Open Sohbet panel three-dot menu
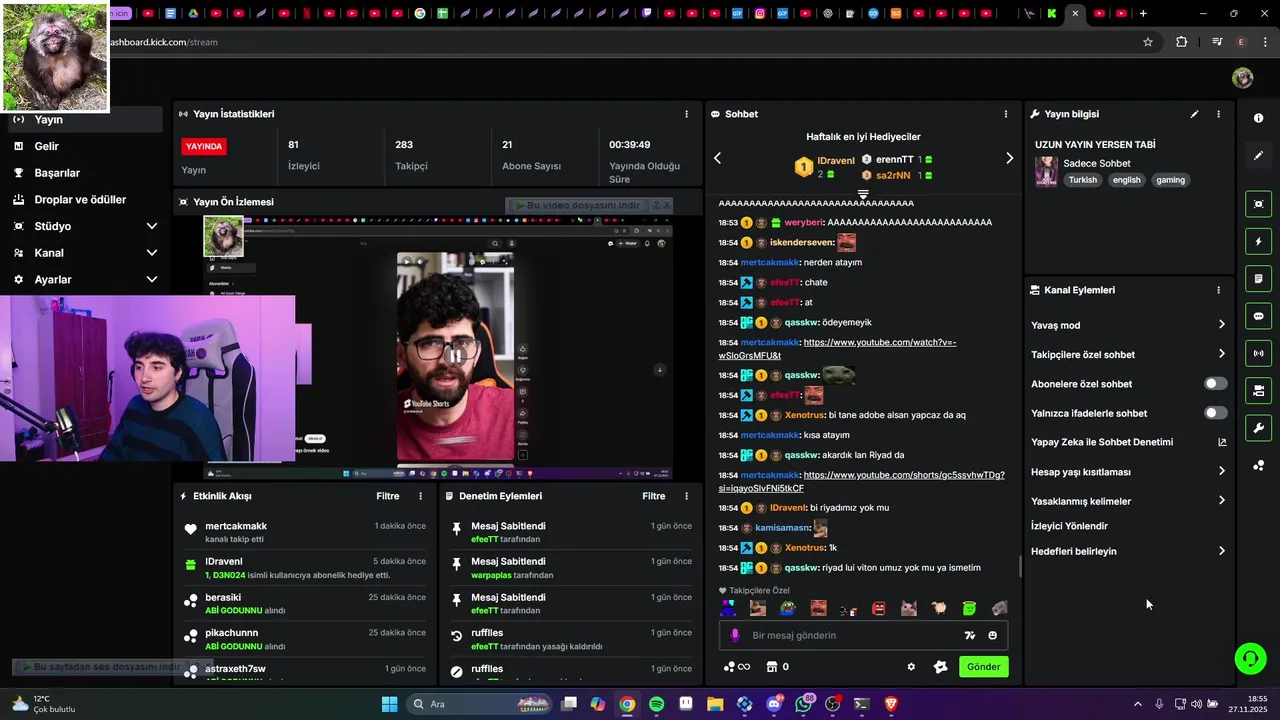 [x=1006, y=114]
